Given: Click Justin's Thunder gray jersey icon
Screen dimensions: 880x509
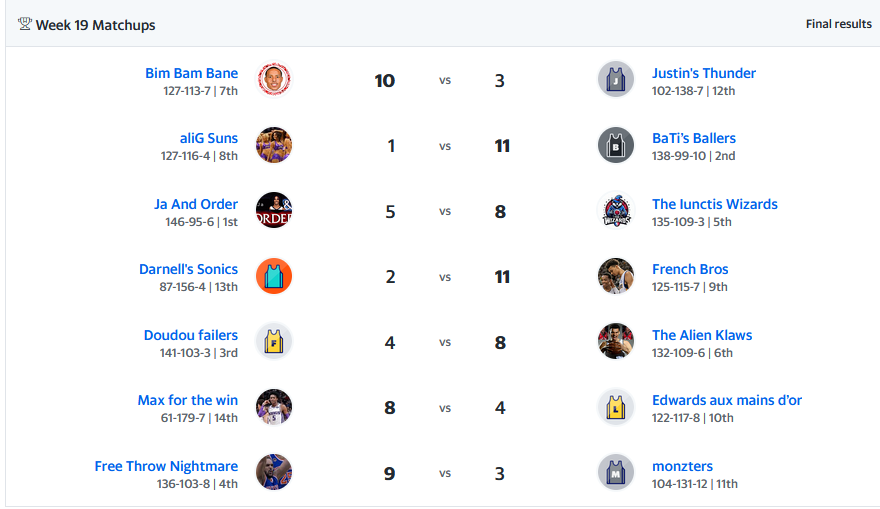Looking at the screenshot, I should pyautogui.click(x=616, y=79).
